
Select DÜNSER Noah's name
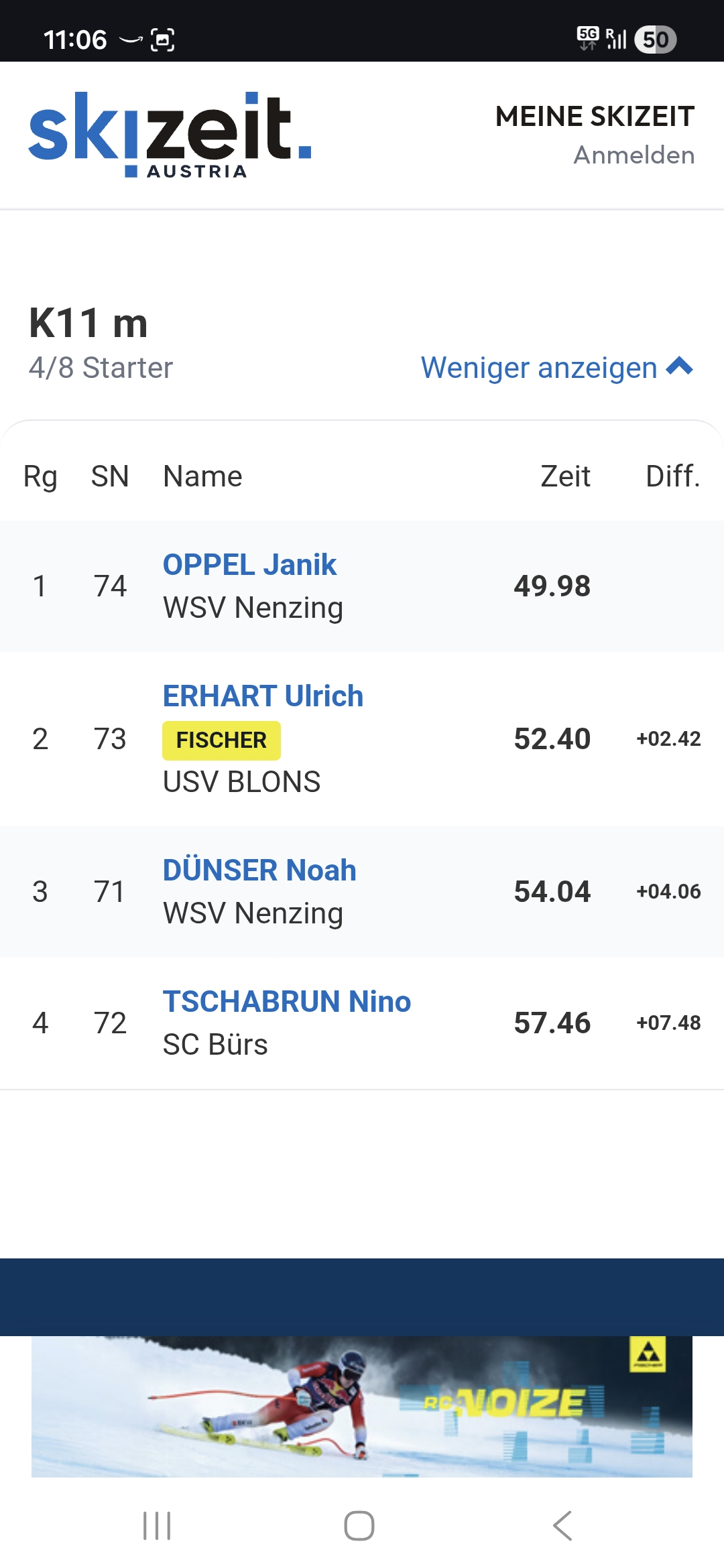(259, 870)
